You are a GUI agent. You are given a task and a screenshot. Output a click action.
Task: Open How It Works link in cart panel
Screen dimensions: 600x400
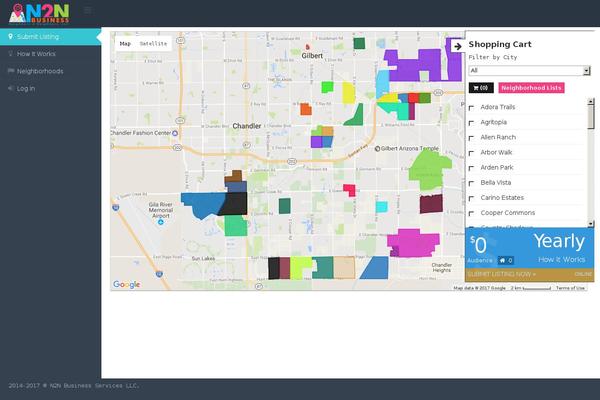point(561,260)
